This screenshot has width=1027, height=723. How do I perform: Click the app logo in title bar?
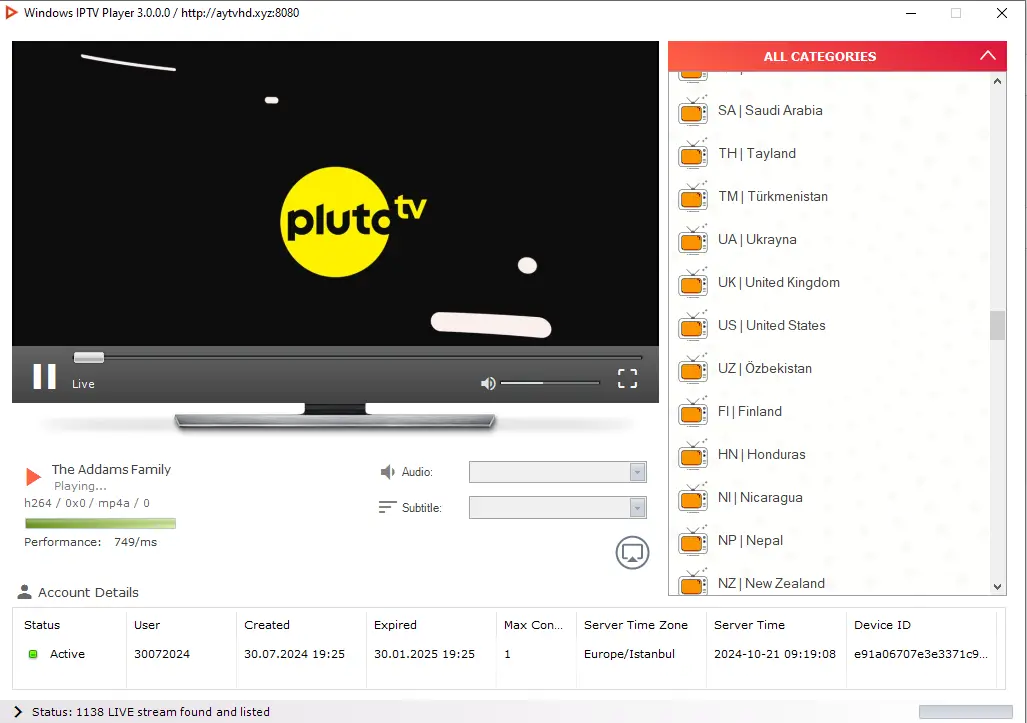coord(11,12)
